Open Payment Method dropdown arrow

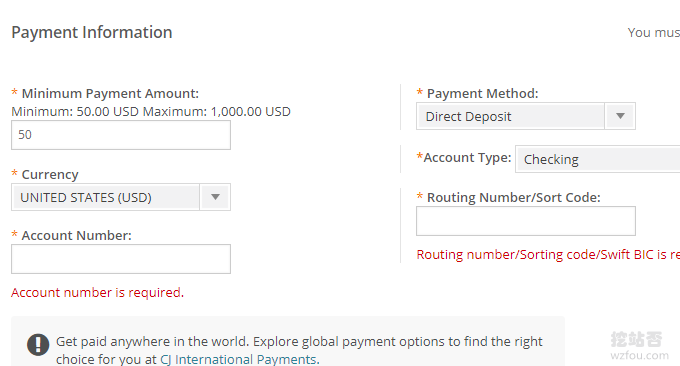[620, 116]
